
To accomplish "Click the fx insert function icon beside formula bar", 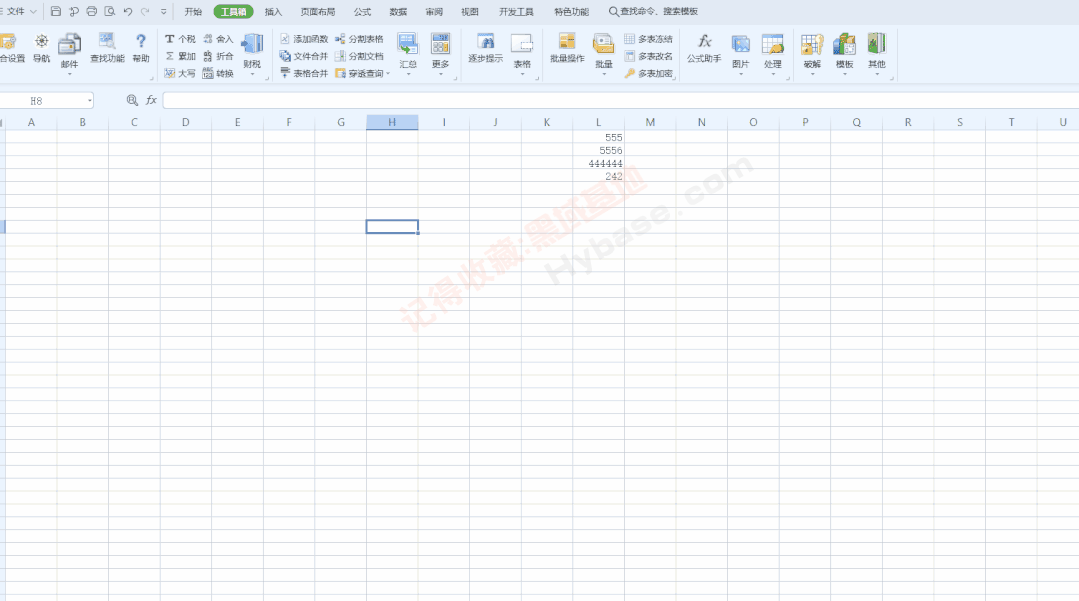I will click(x=151, y=101).
